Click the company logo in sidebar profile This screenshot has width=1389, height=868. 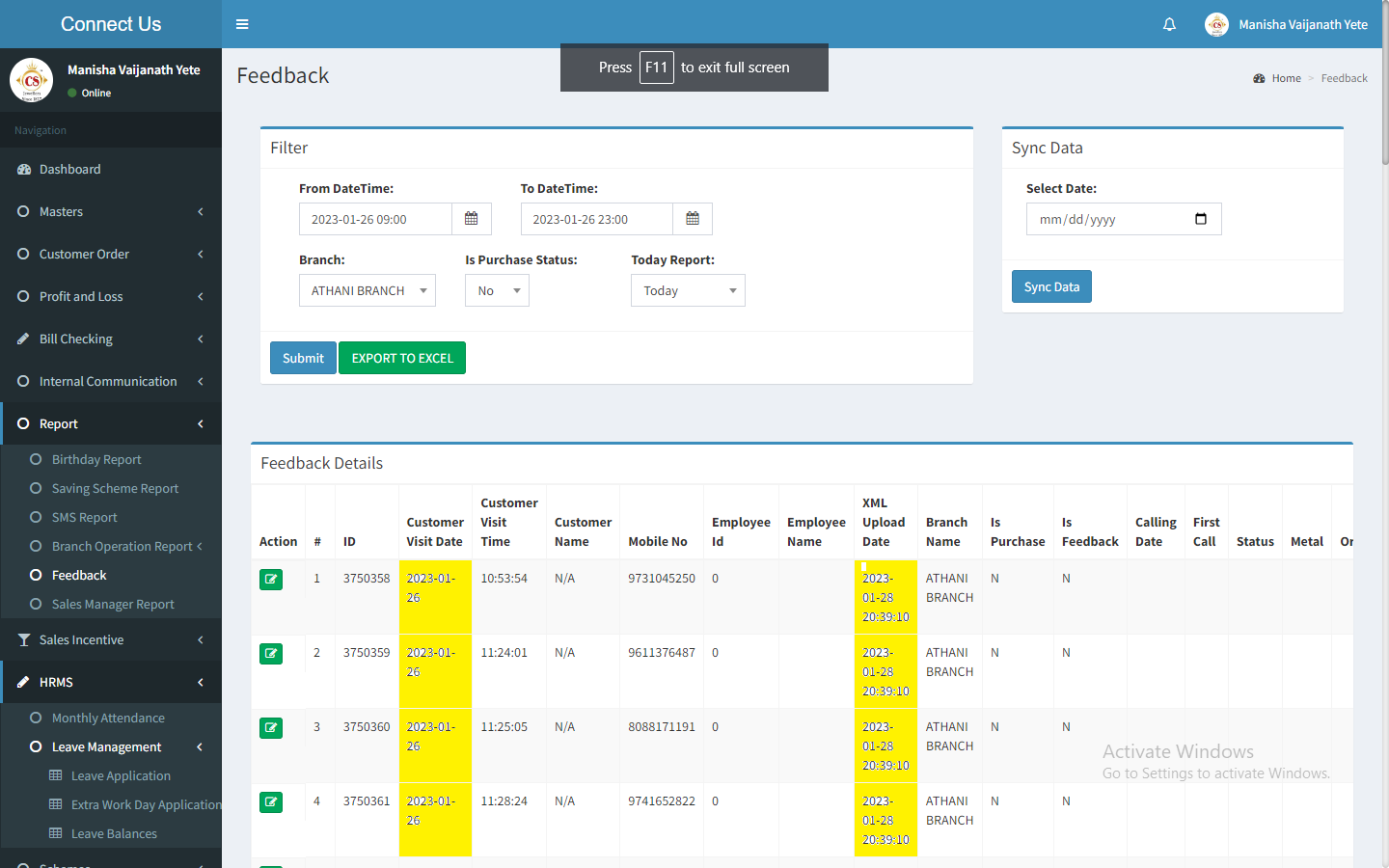point(32,80)
